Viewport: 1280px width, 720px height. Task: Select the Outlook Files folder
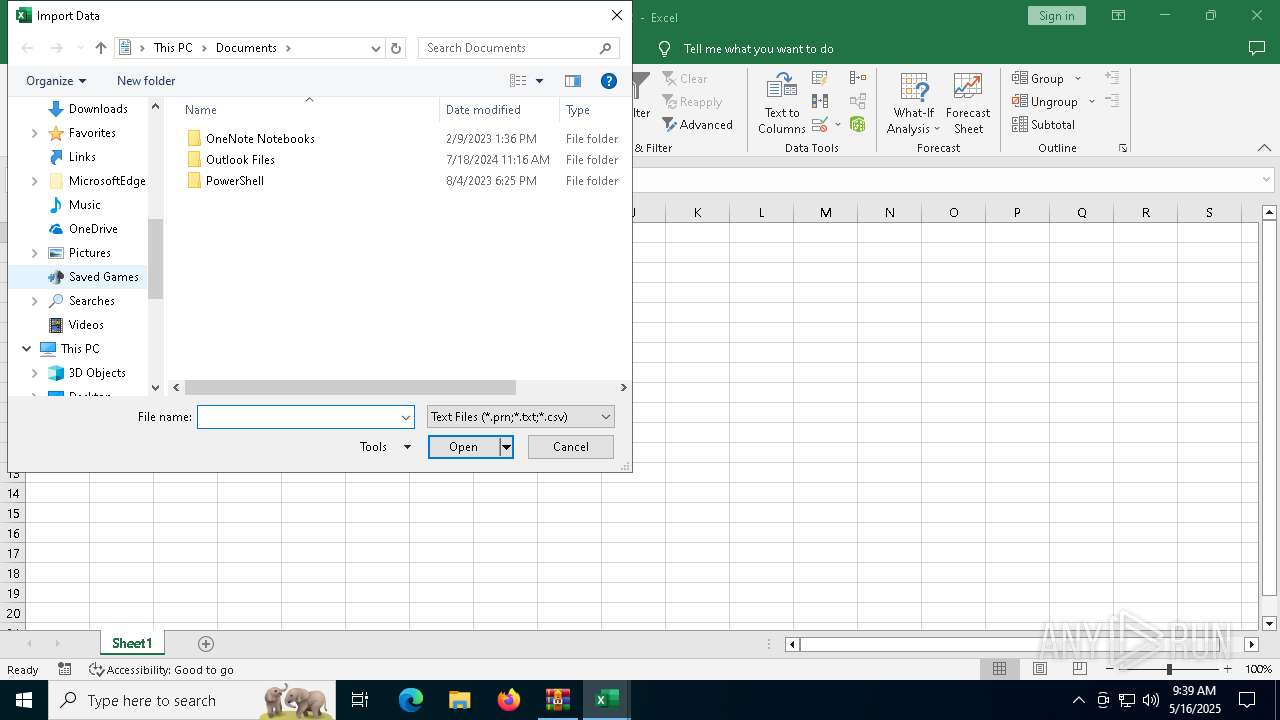(x=240, y=160)
